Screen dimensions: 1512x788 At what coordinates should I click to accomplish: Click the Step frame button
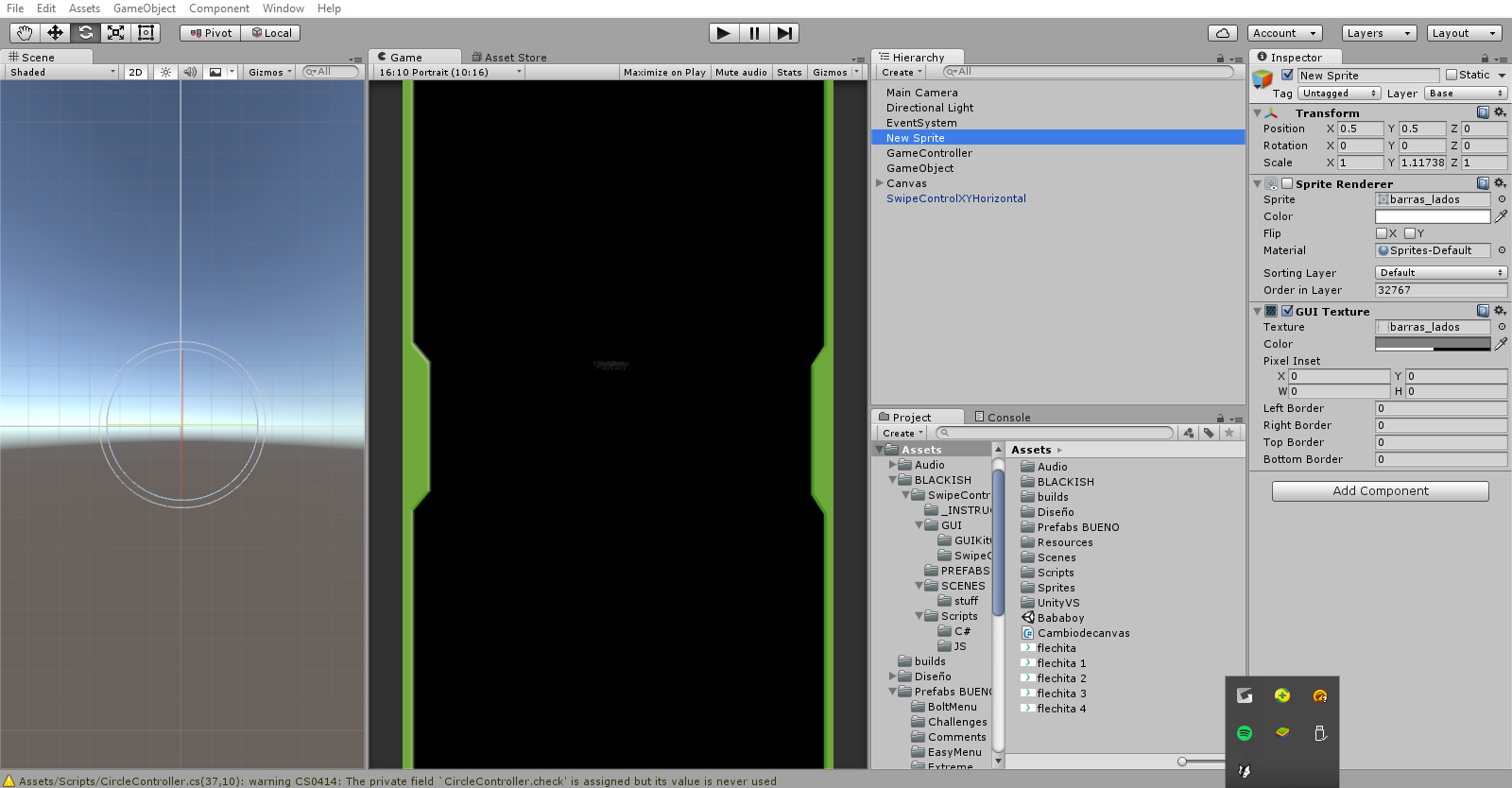[784, 33]
